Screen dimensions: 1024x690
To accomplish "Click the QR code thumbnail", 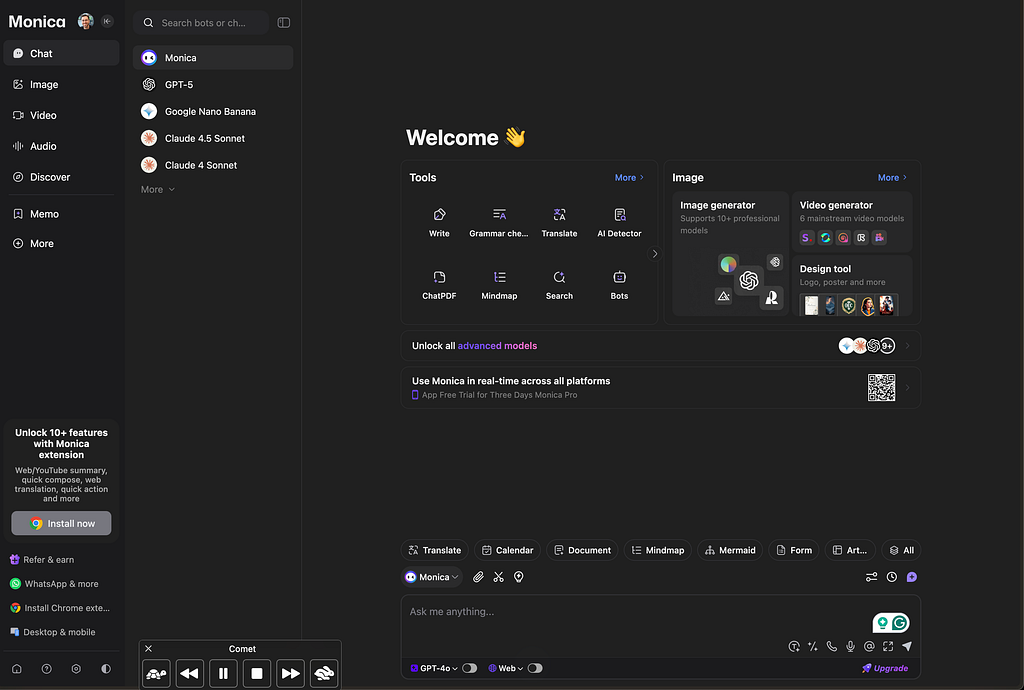I will 881,388.
